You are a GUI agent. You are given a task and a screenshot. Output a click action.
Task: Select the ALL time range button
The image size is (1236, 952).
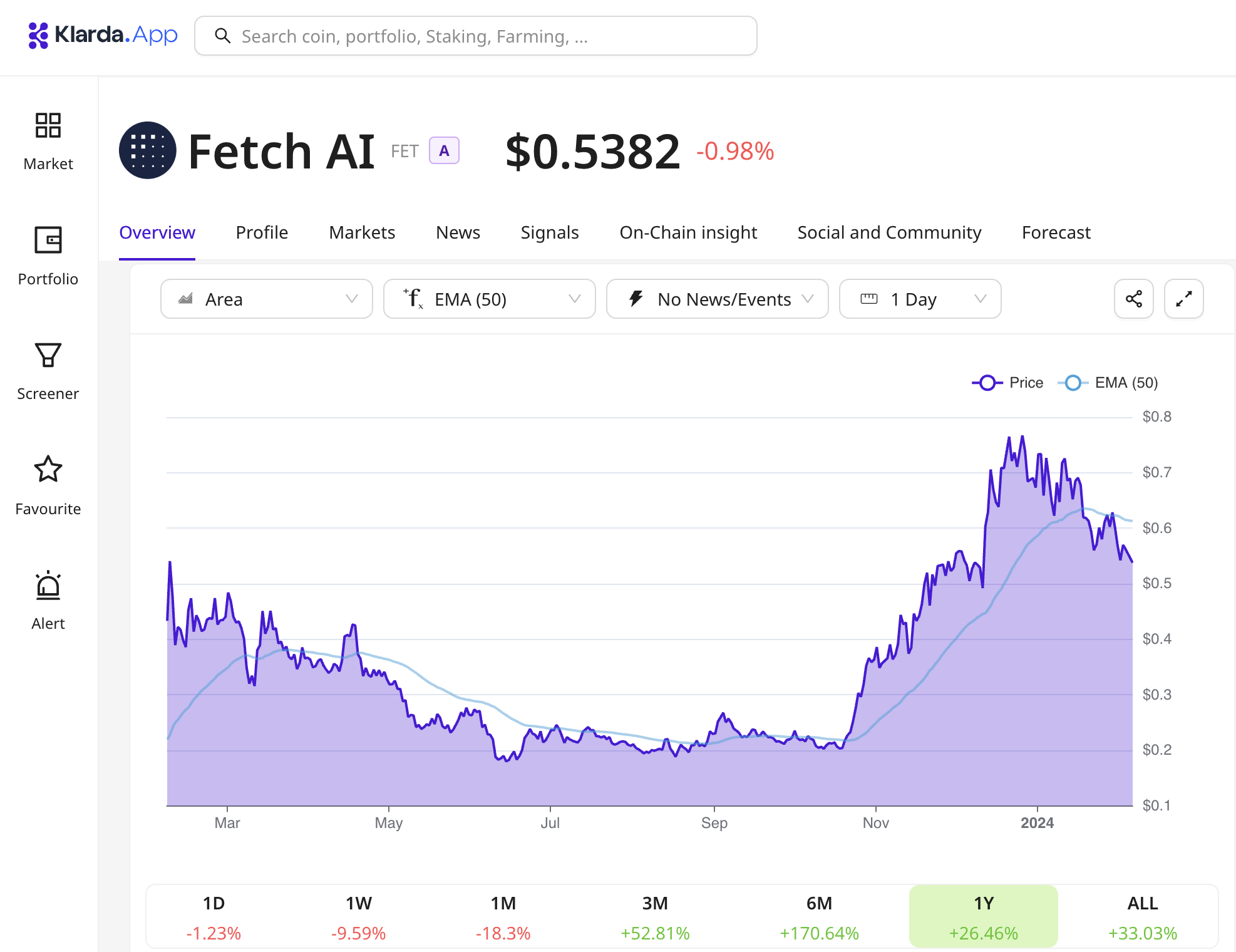[1142, 916]
